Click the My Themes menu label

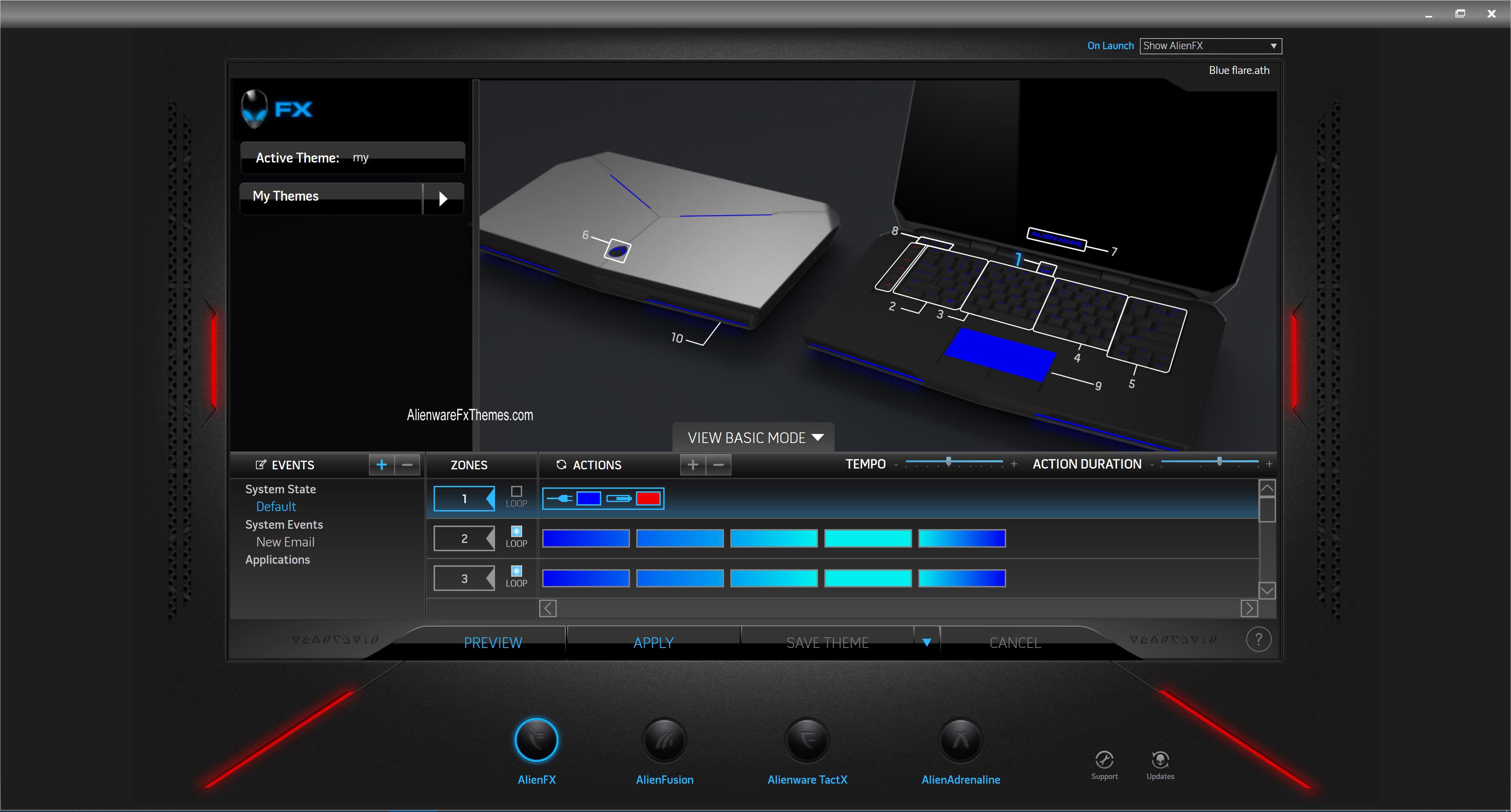tap(286, 196)
